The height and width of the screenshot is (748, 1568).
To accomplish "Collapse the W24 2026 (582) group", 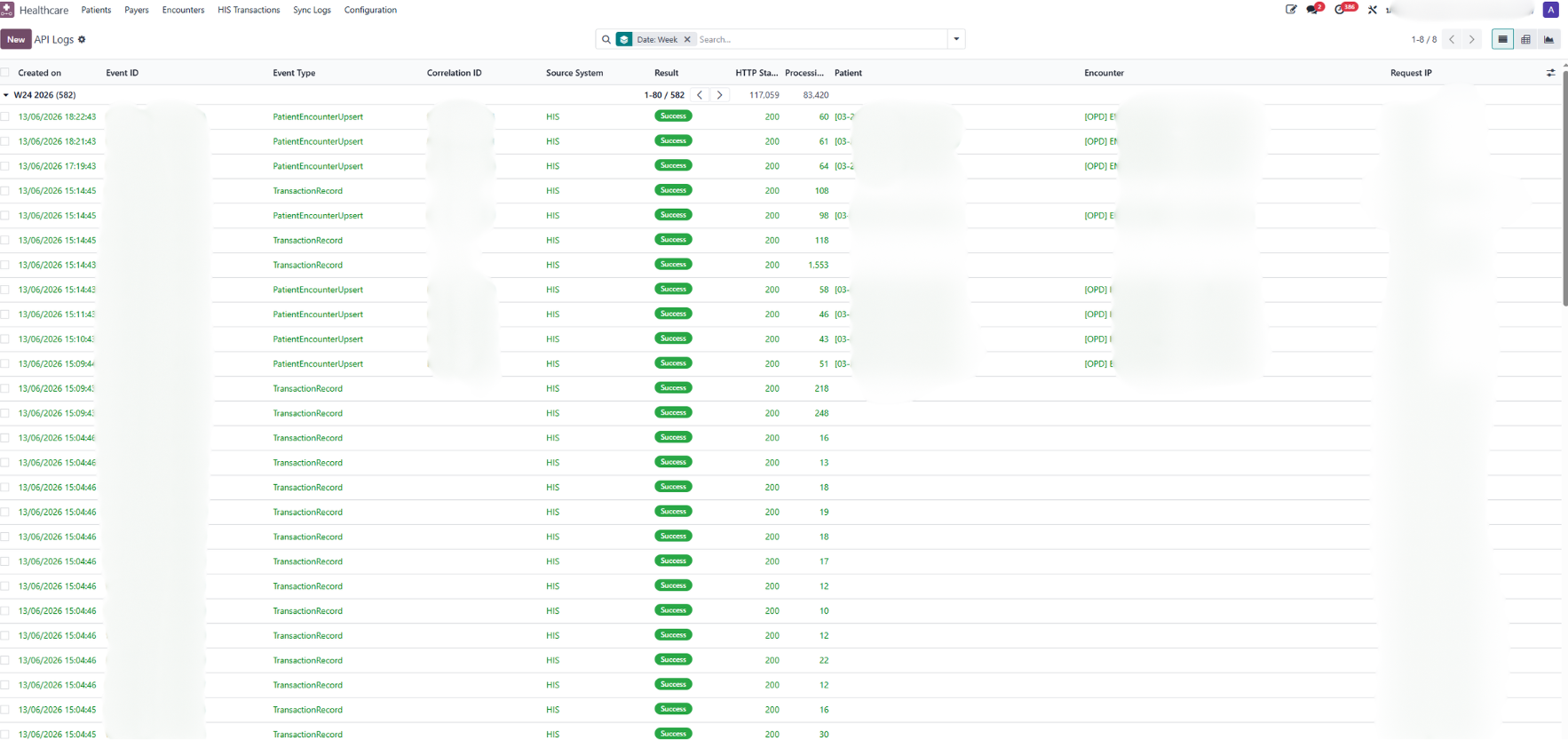I will pyautogui.click(x=6, y=95).
